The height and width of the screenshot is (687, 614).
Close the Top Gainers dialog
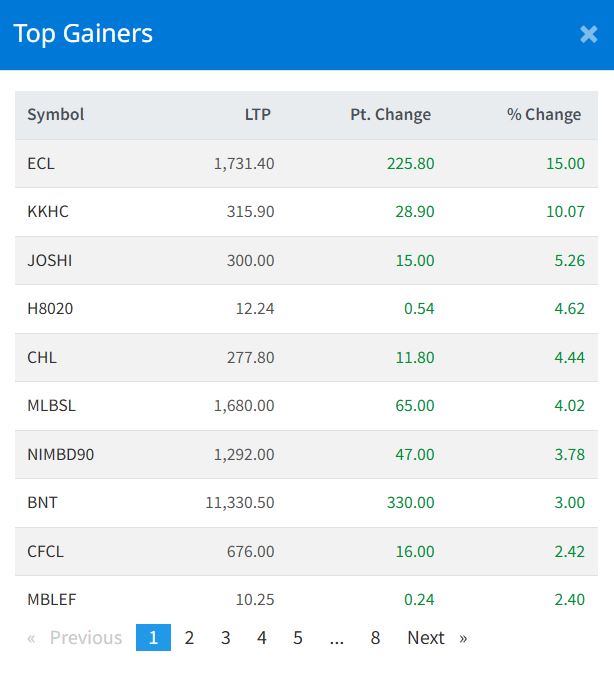(x=588, y=34)
